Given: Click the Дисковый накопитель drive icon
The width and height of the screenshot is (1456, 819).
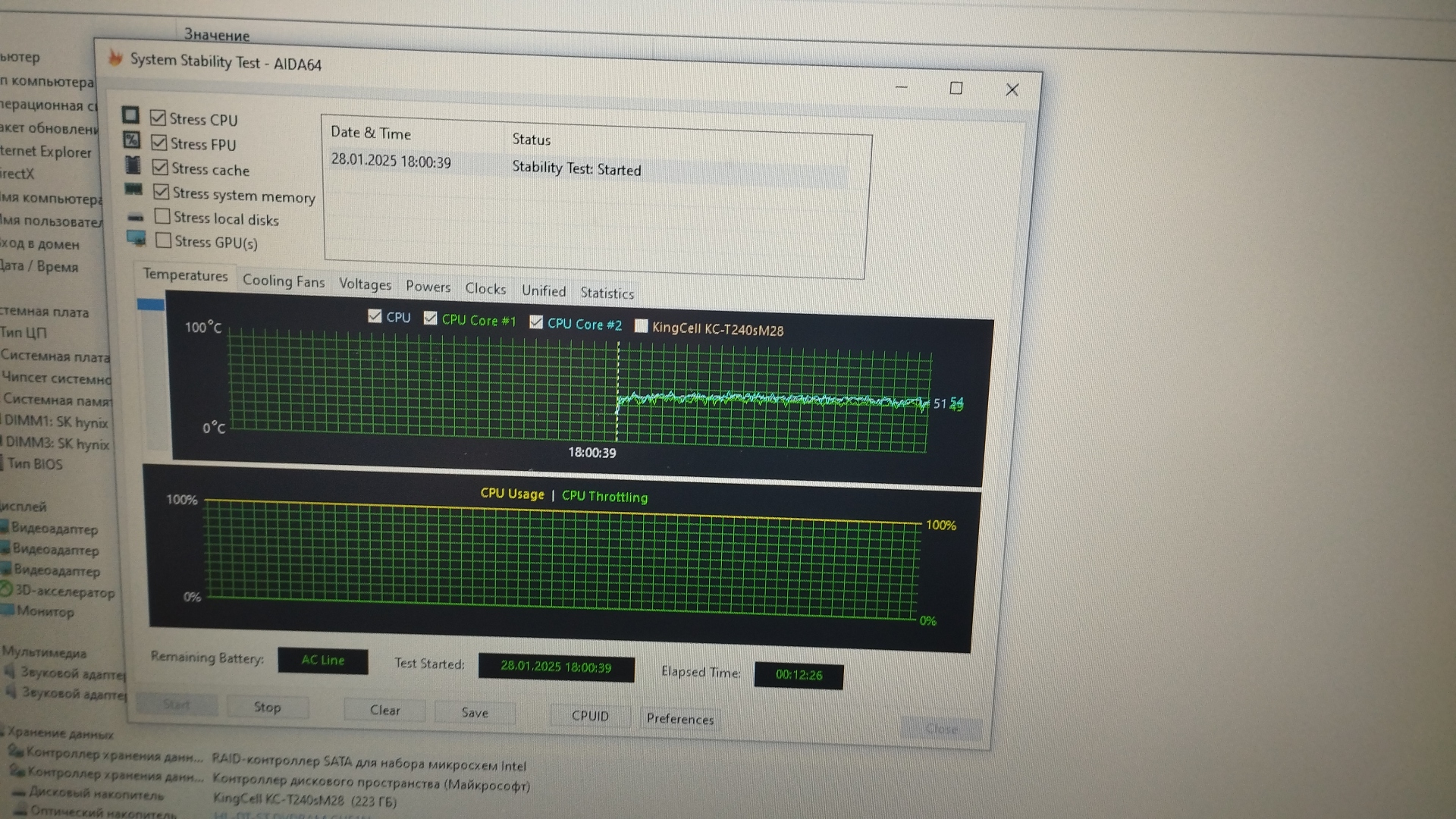Looking at the screenshot, I should (20, 792).
